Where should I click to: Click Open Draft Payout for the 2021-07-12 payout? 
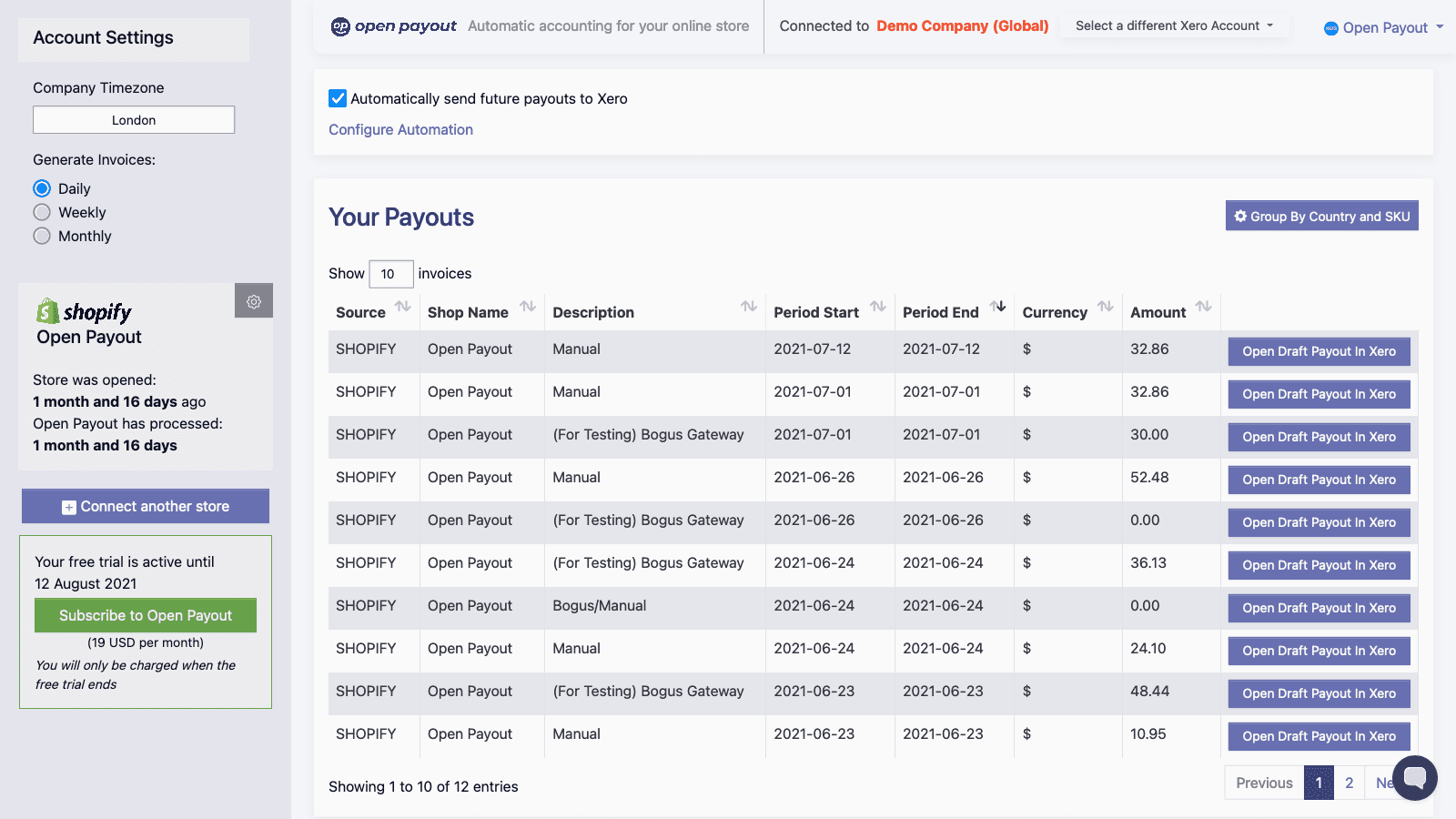(1318, 351)
